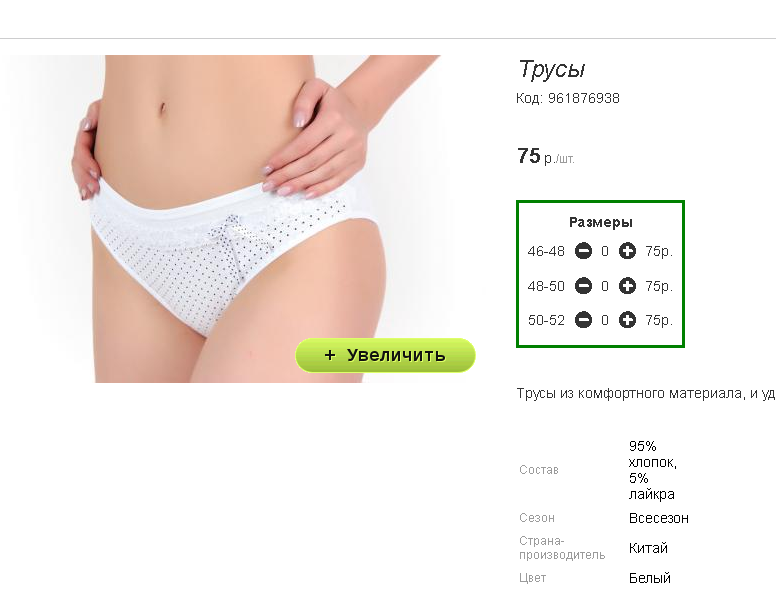The width and height of the screenshot is (776, 596).
Task: Increase quantity for size 48-50
Action: (x=627, y=286)
